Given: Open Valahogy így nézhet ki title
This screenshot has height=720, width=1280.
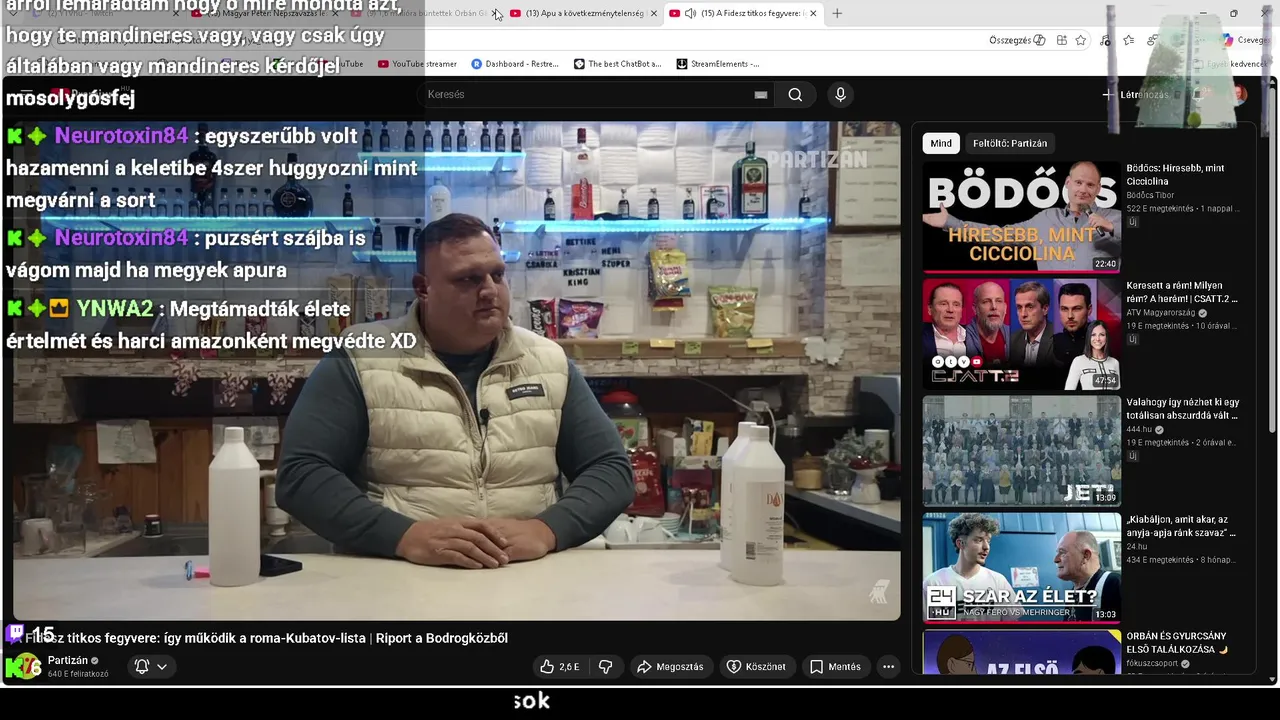Looking at the screenshot, I should [x=1183, y=409].
